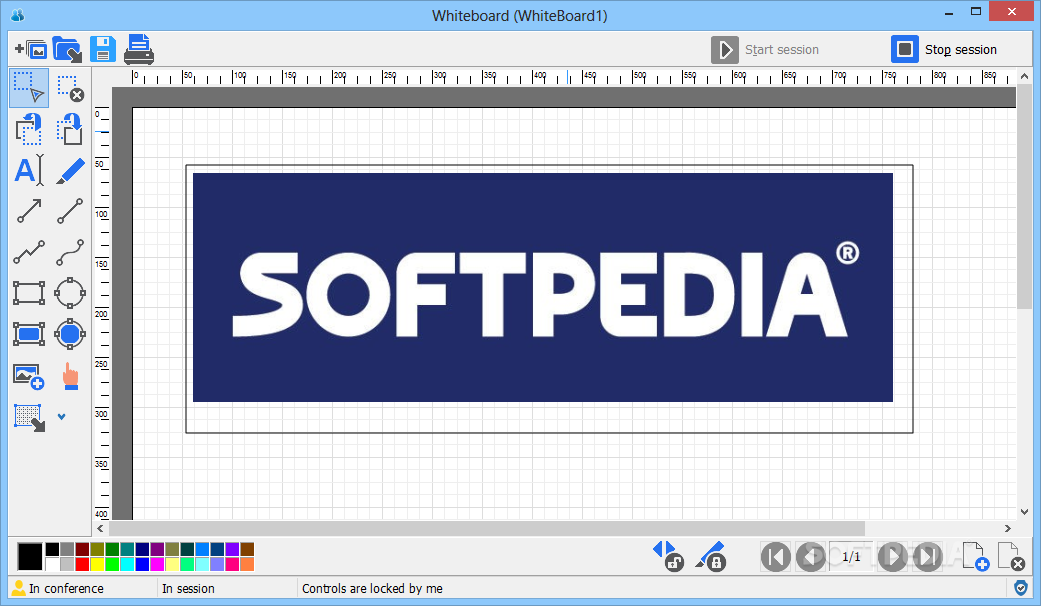Pick the red color swatch
Image resolution: width=1041 pixels, height=606 pixels.
[x=82, y=564]
